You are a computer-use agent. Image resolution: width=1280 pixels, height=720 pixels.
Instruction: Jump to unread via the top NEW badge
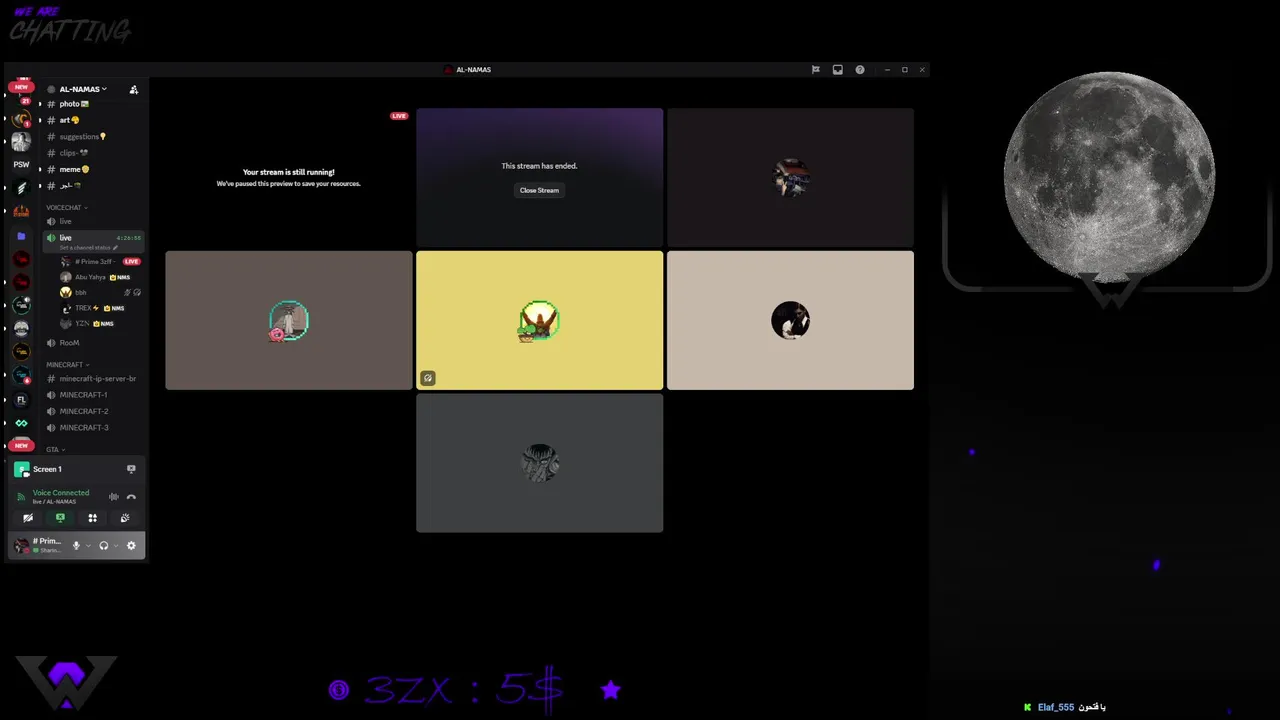[21, 87]
